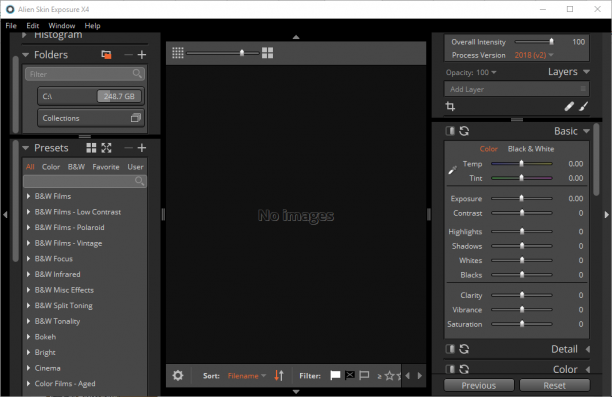Reset the Basic panel settings
The image size is (612, 397).
(x=464, y=131)
